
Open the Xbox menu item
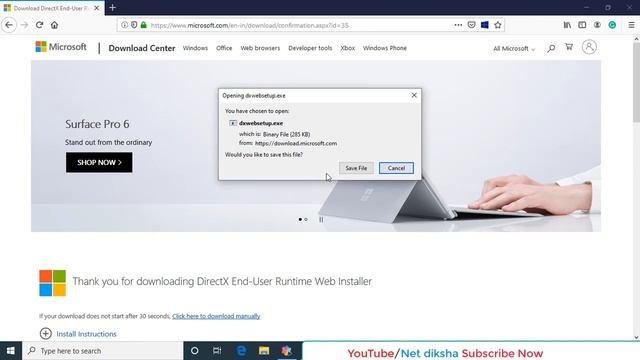click(347, 48)
